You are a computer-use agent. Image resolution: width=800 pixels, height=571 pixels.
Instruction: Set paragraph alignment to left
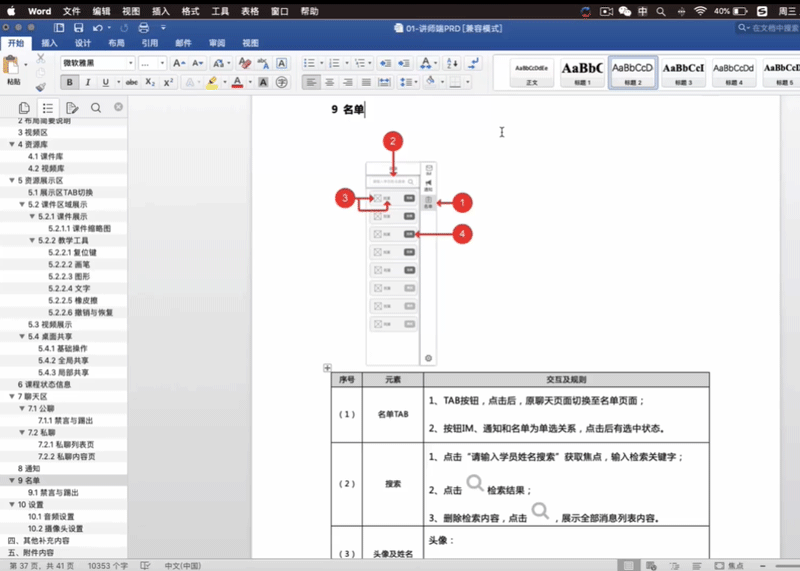pos(311,82)
